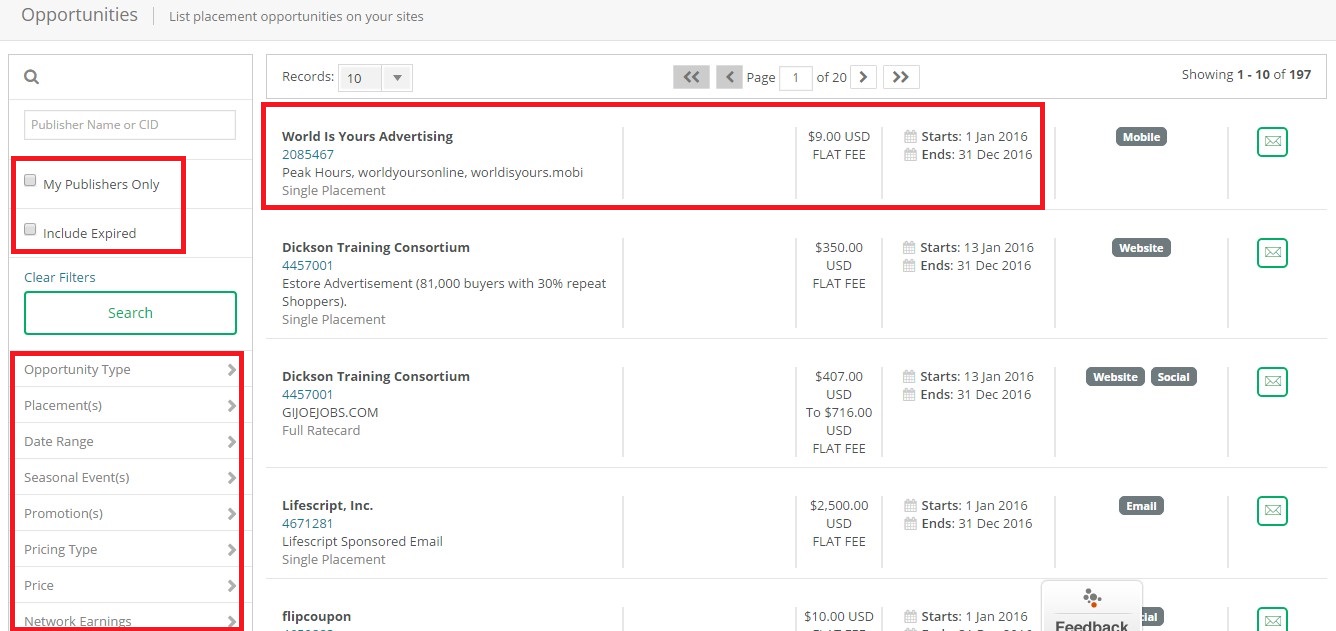Click the $9.00 USD price text
This screenshot has width=1336, height=631.
click(839, 136)
